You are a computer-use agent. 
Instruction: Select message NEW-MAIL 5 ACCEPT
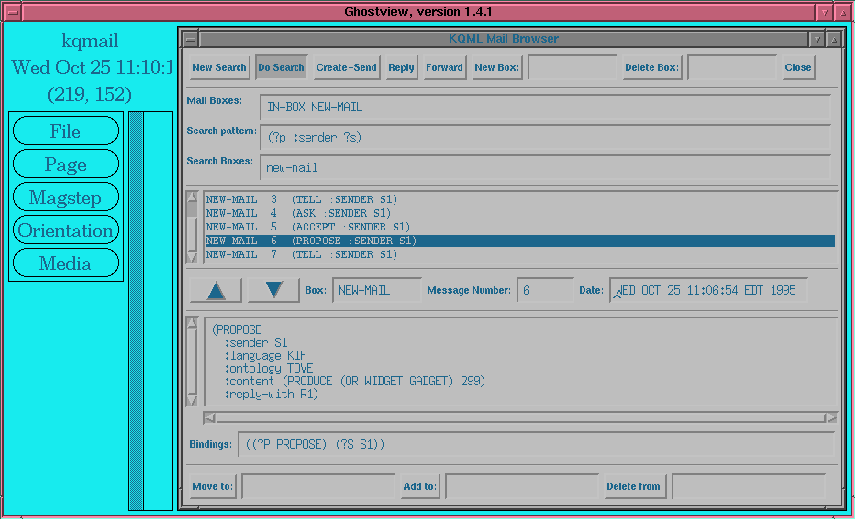coord(520,227)
